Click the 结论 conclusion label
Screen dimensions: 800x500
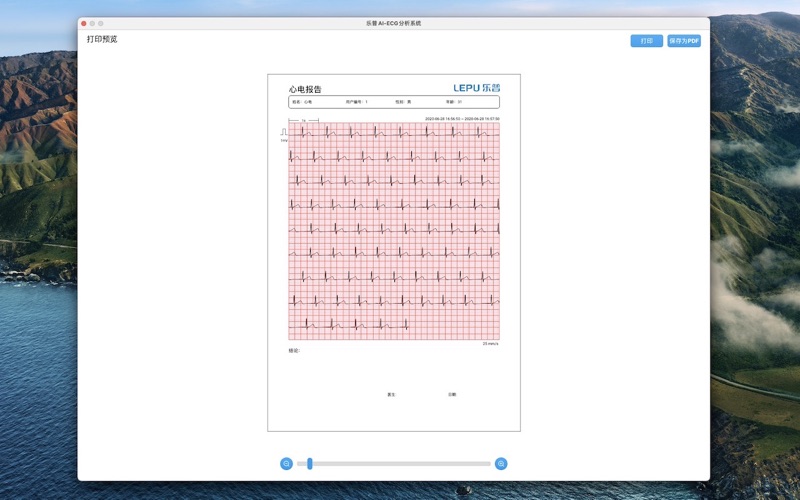[x=294, y=350]
